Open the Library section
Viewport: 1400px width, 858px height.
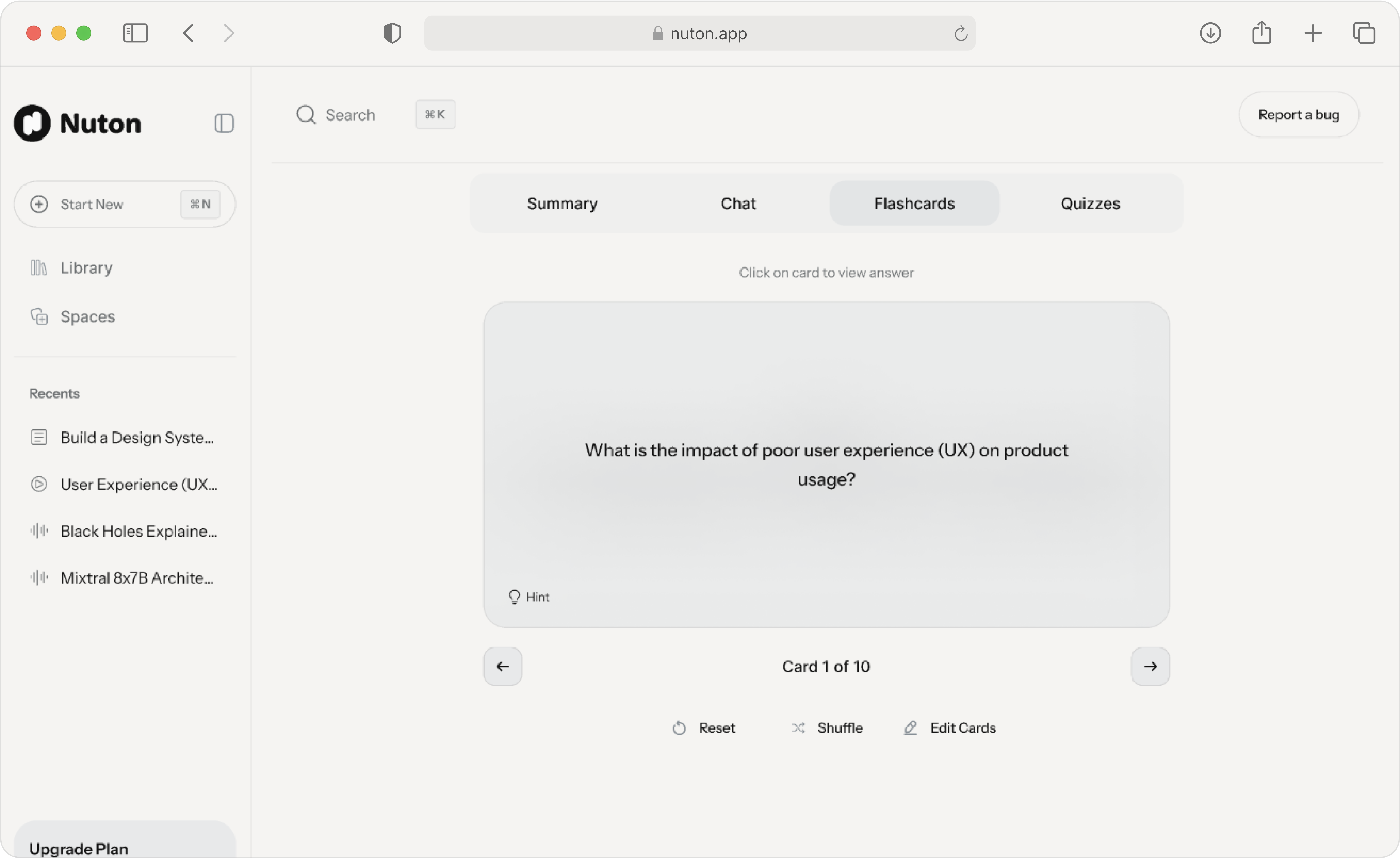86,268
